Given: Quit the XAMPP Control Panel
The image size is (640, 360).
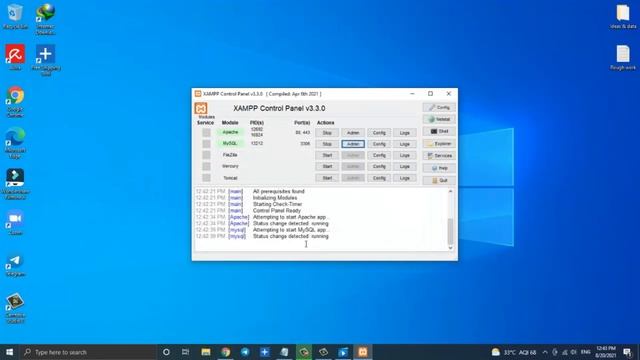Looking at the screenshot, I should [439, 180].
